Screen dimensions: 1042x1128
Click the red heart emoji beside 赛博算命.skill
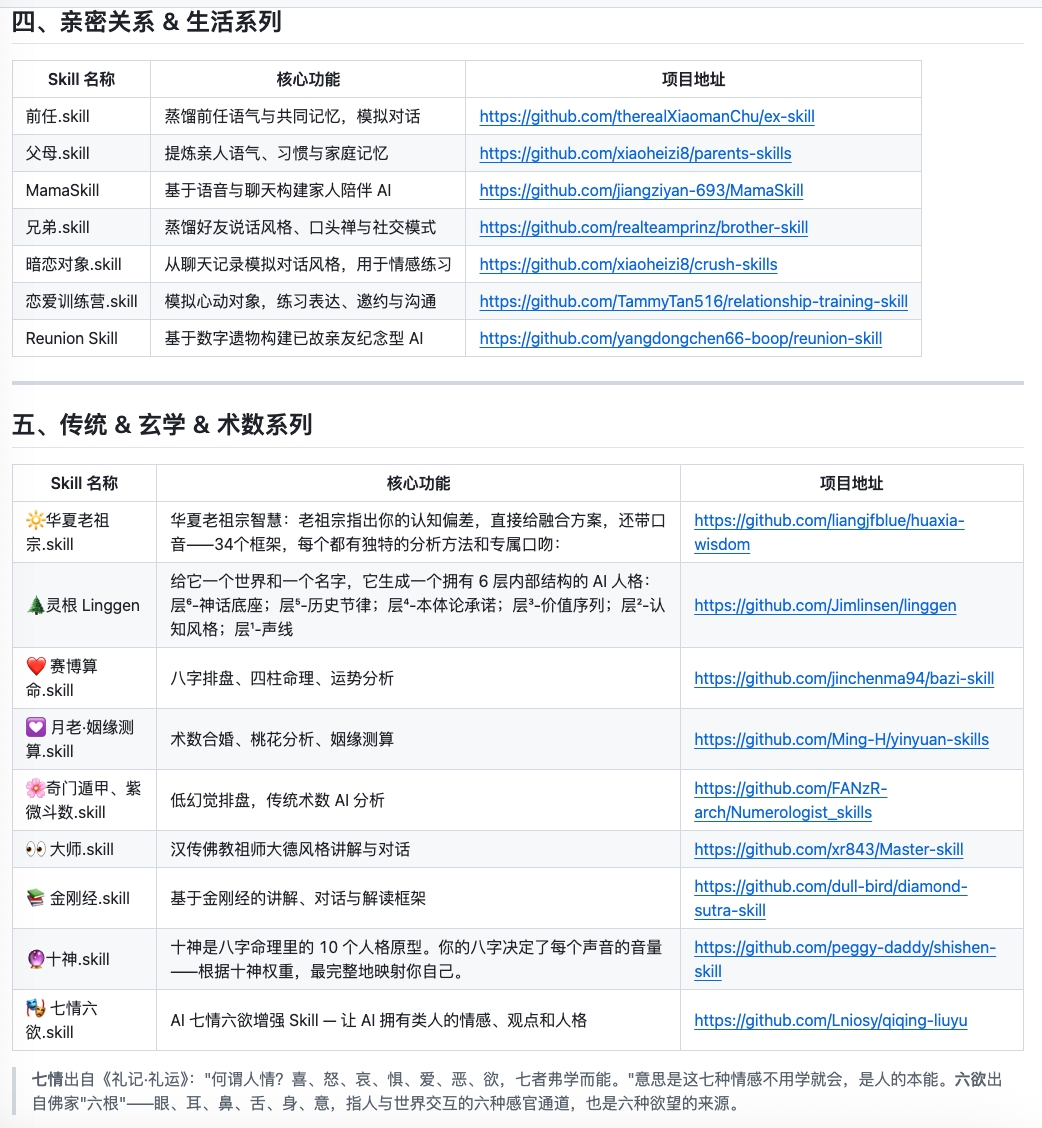click(36, 666)
